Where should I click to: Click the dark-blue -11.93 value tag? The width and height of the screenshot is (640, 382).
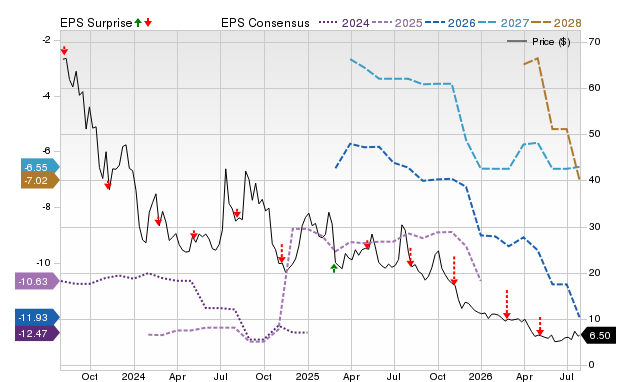pos(37,318)
